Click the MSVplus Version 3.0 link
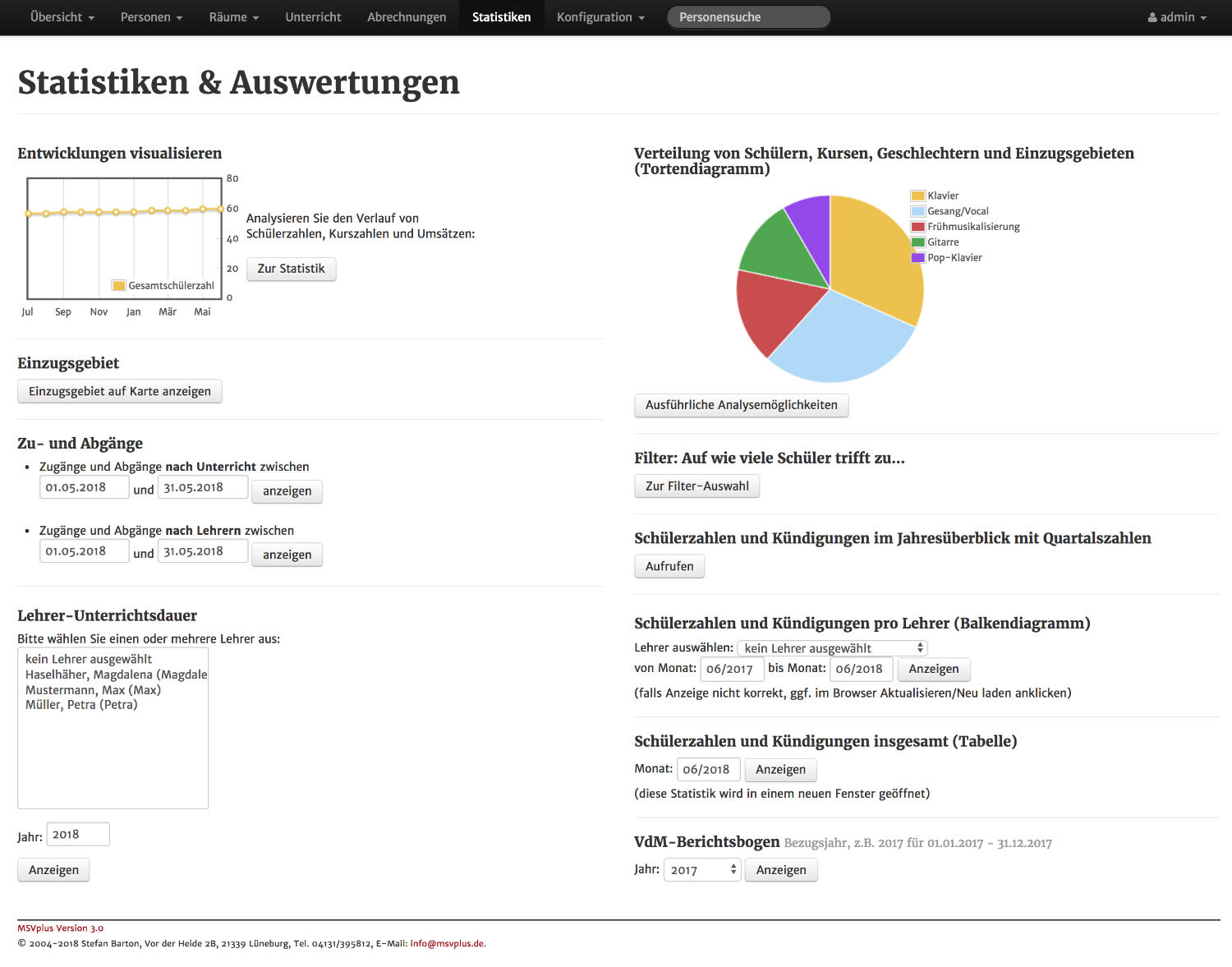 click(60, 928)
